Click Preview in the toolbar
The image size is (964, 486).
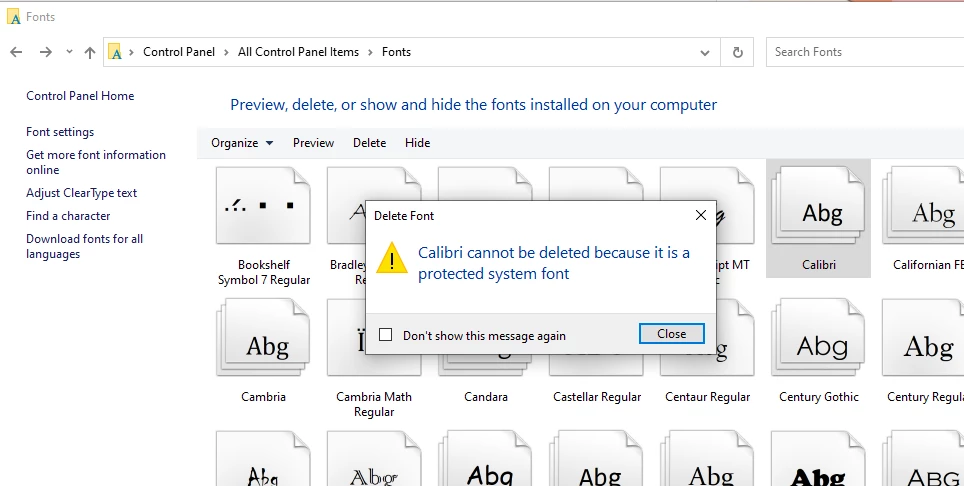[314, 143]
